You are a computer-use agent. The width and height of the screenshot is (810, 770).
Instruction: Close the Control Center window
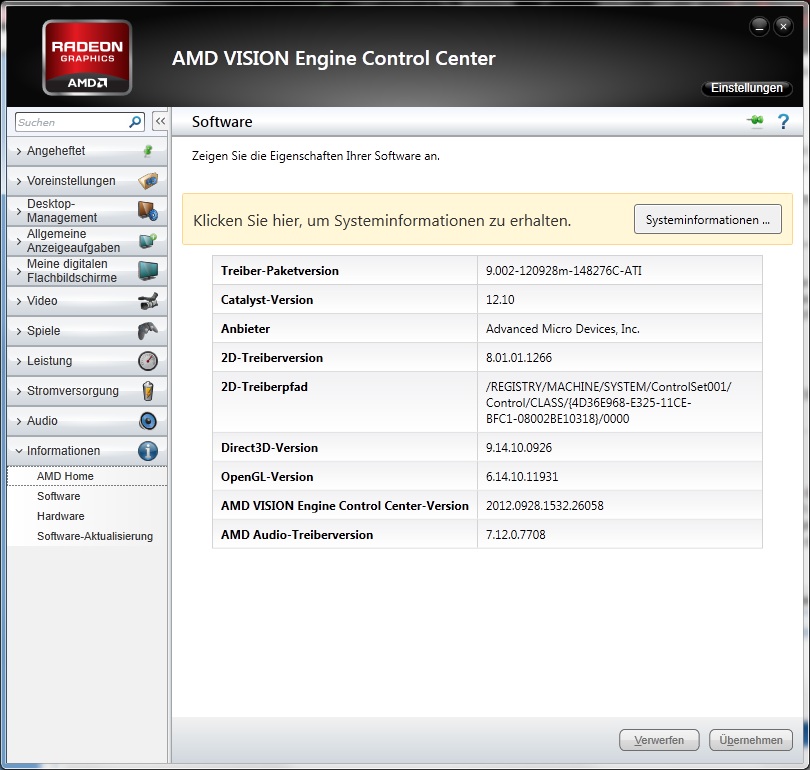click(x=783, y=26)
